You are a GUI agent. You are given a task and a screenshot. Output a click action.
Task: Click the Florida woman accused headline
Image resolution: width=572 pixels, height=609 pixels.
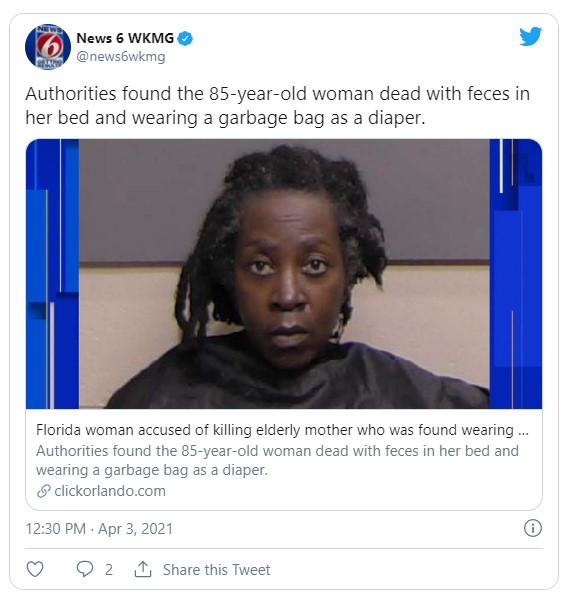point(282,430)
